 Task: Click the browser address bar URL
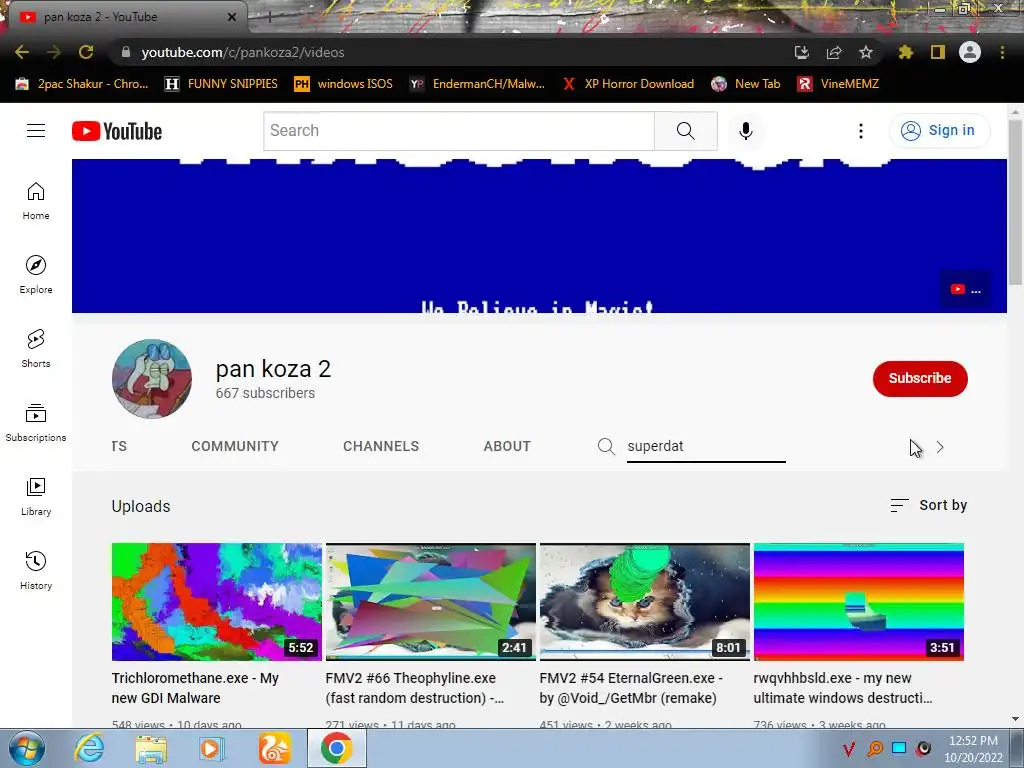pos(243,52)
